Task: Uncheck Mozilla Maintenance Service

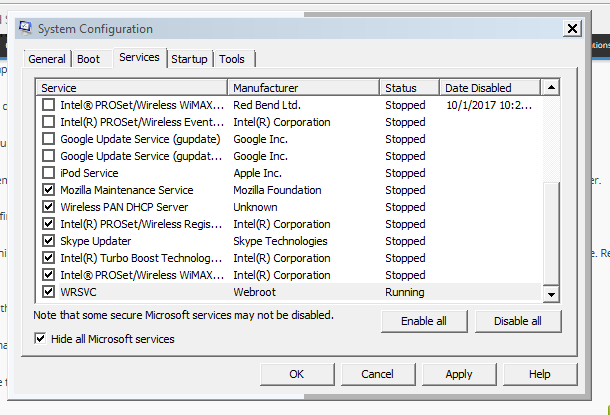Action: point(49,190)
